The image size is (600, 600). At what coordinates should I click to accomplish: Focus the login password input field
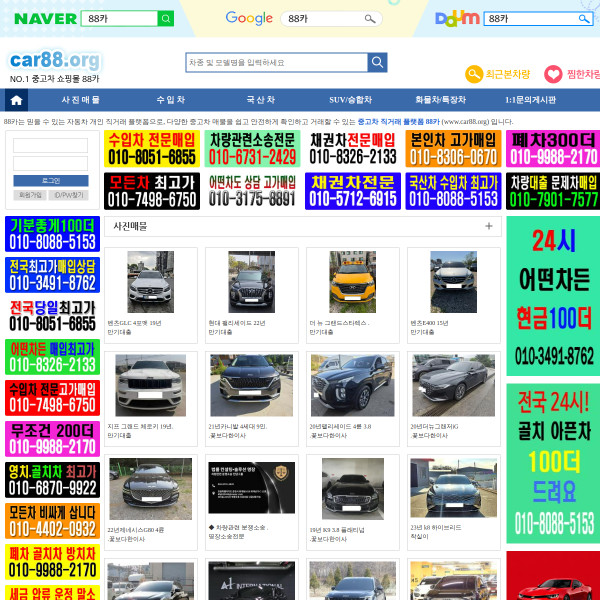[51, 163]
